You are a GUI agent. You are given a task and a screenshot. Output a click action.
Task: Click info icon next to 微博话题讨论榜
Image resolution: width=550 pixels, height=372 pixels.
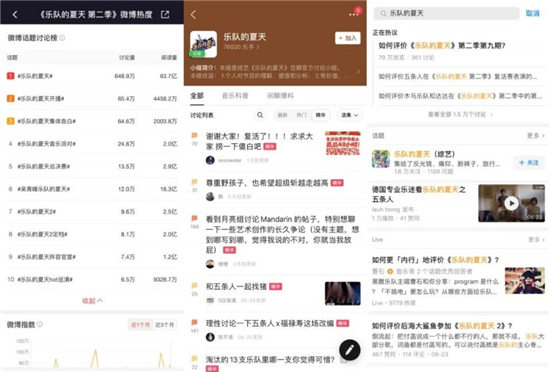pos(62,38)
